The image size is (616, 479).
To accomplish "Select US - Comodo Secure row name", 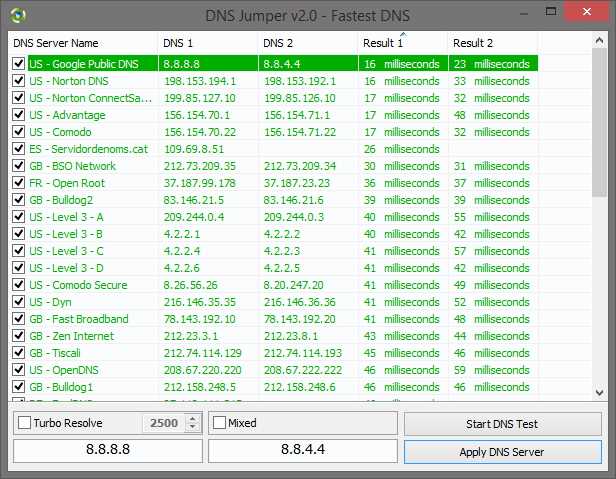I will pyautogui.click(x=78, y=285).
